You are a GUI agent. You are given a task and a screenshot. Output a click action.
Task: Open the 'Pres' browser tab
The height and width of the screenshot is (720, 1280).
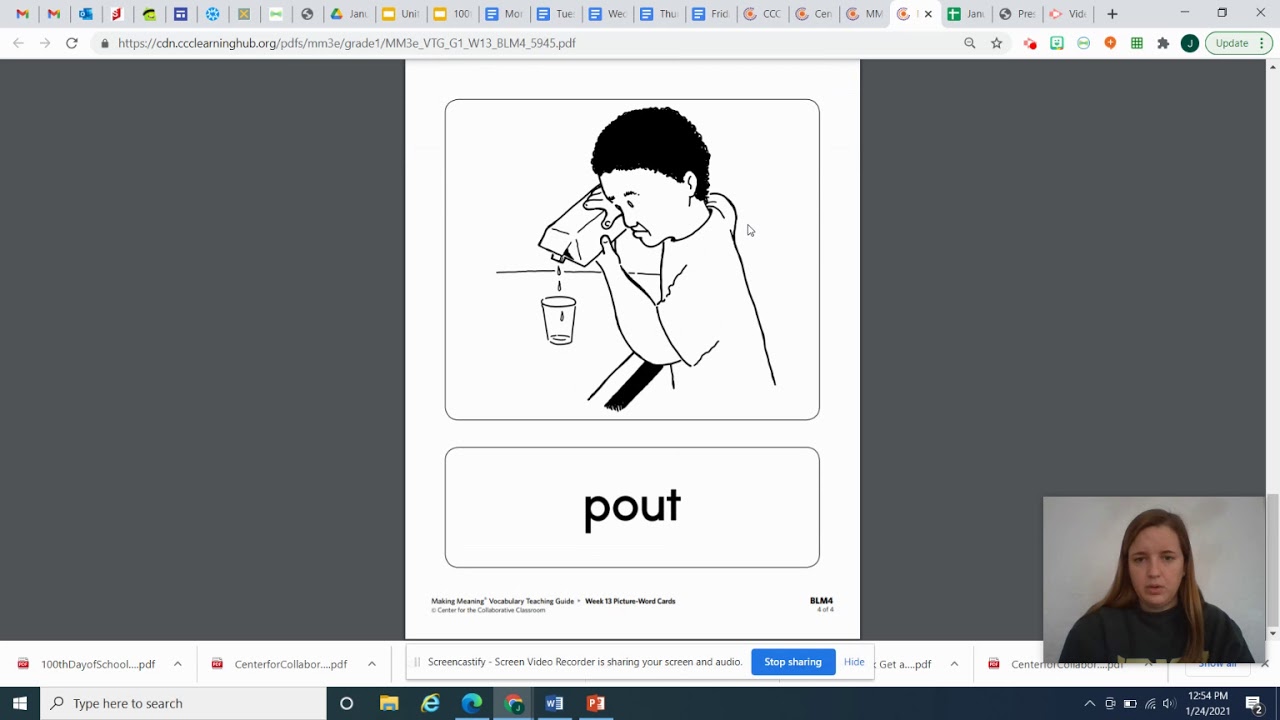tap(1017, 14)
